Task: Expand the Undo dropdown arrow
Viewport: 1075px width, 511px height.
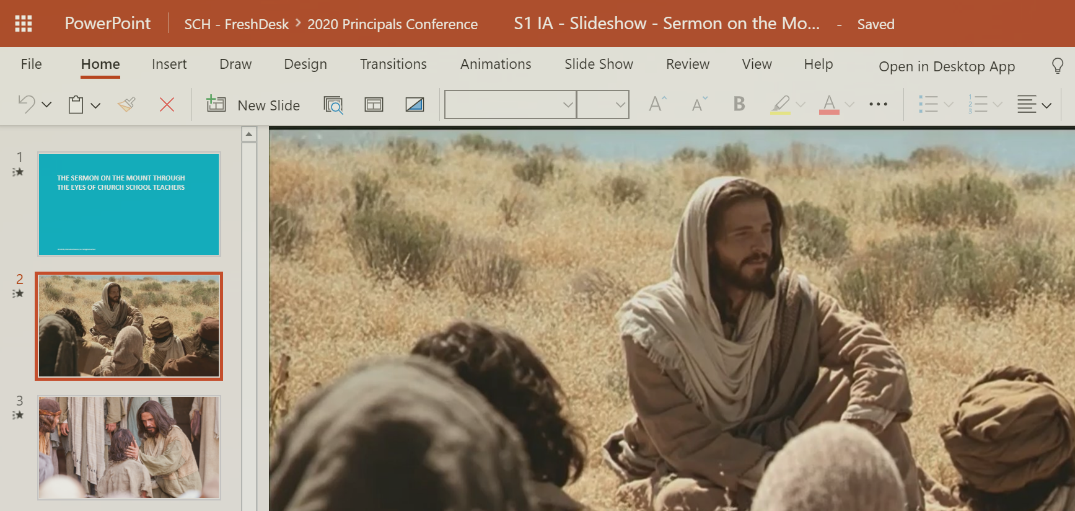Action: pyautogui.click(x=47, y=105)
